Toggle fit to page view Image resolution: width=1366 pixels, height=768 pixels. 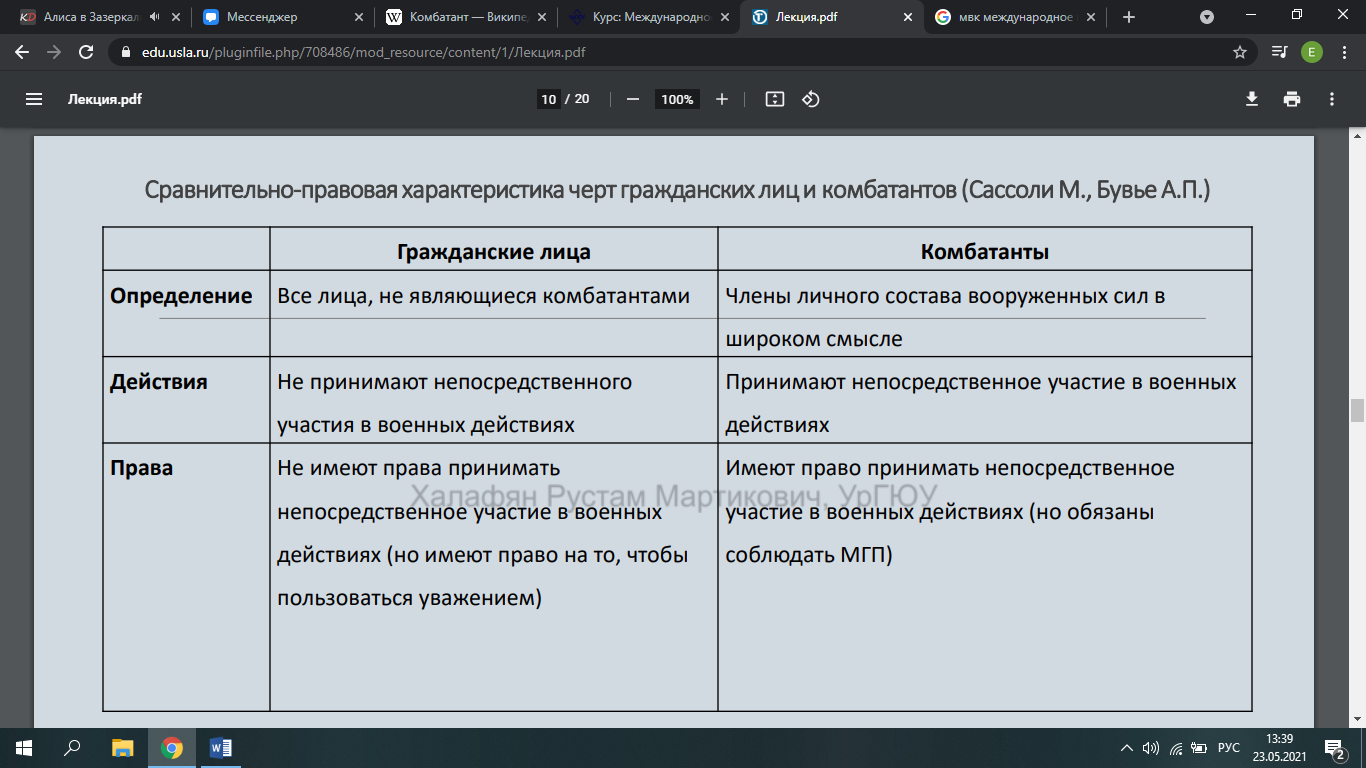tap(774, 99)
